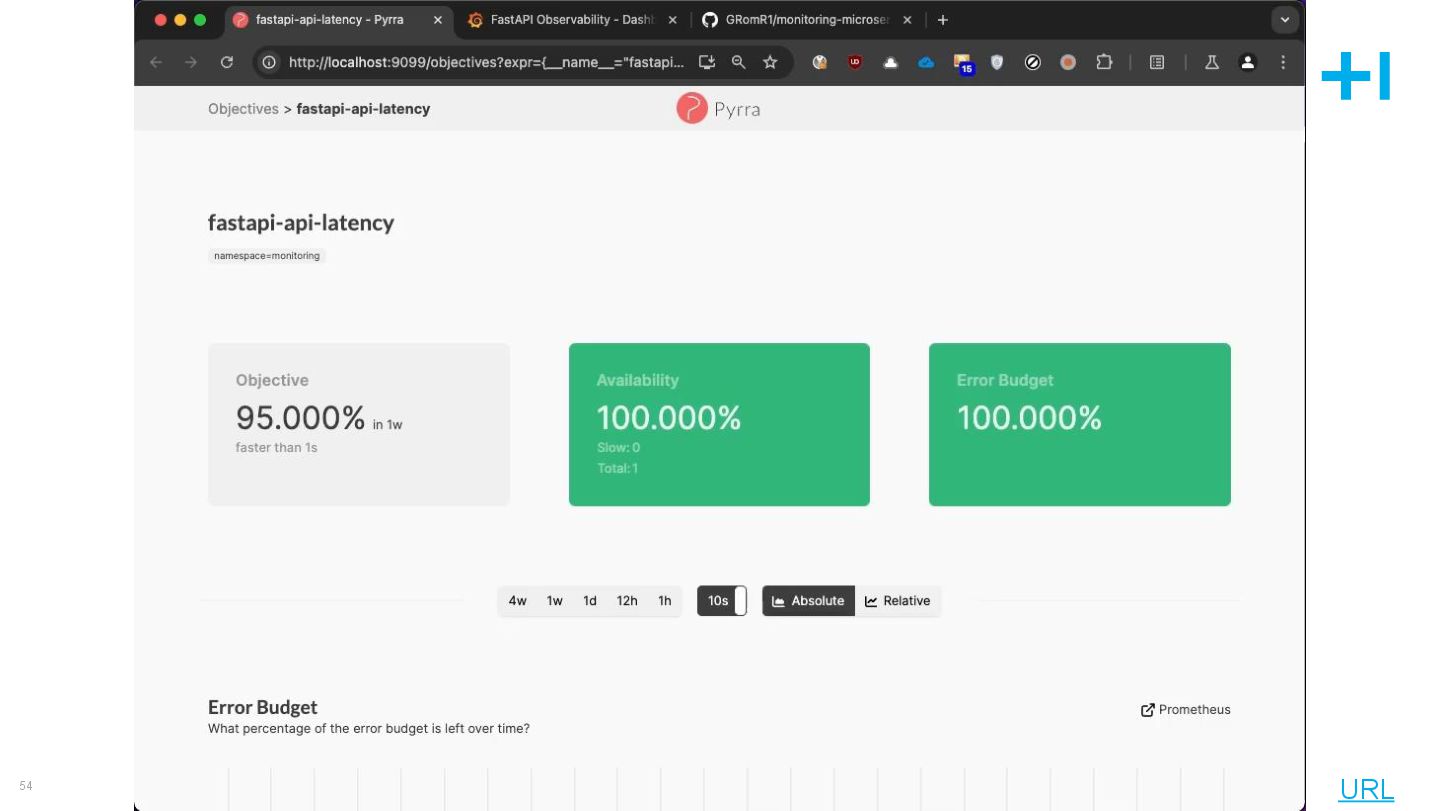
Task: Switch graphs to Absolute mode
Action: tap(808, 601)
